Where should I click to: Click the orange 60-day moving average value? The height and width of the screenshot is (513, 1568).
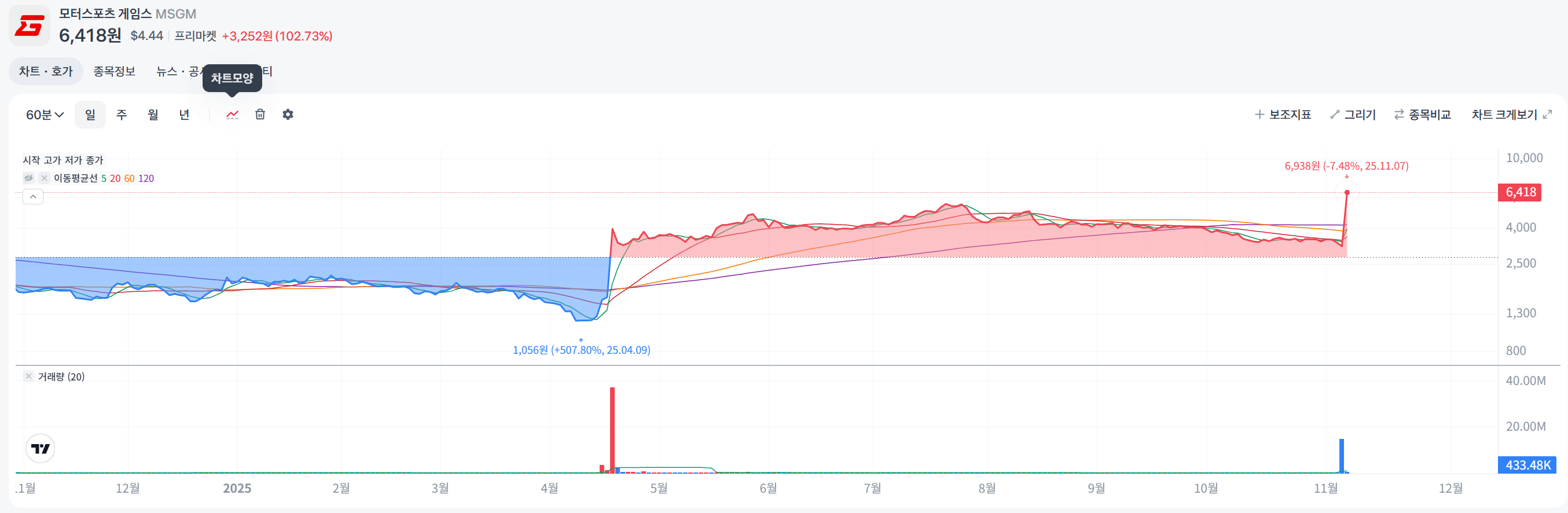pos(129,178)
